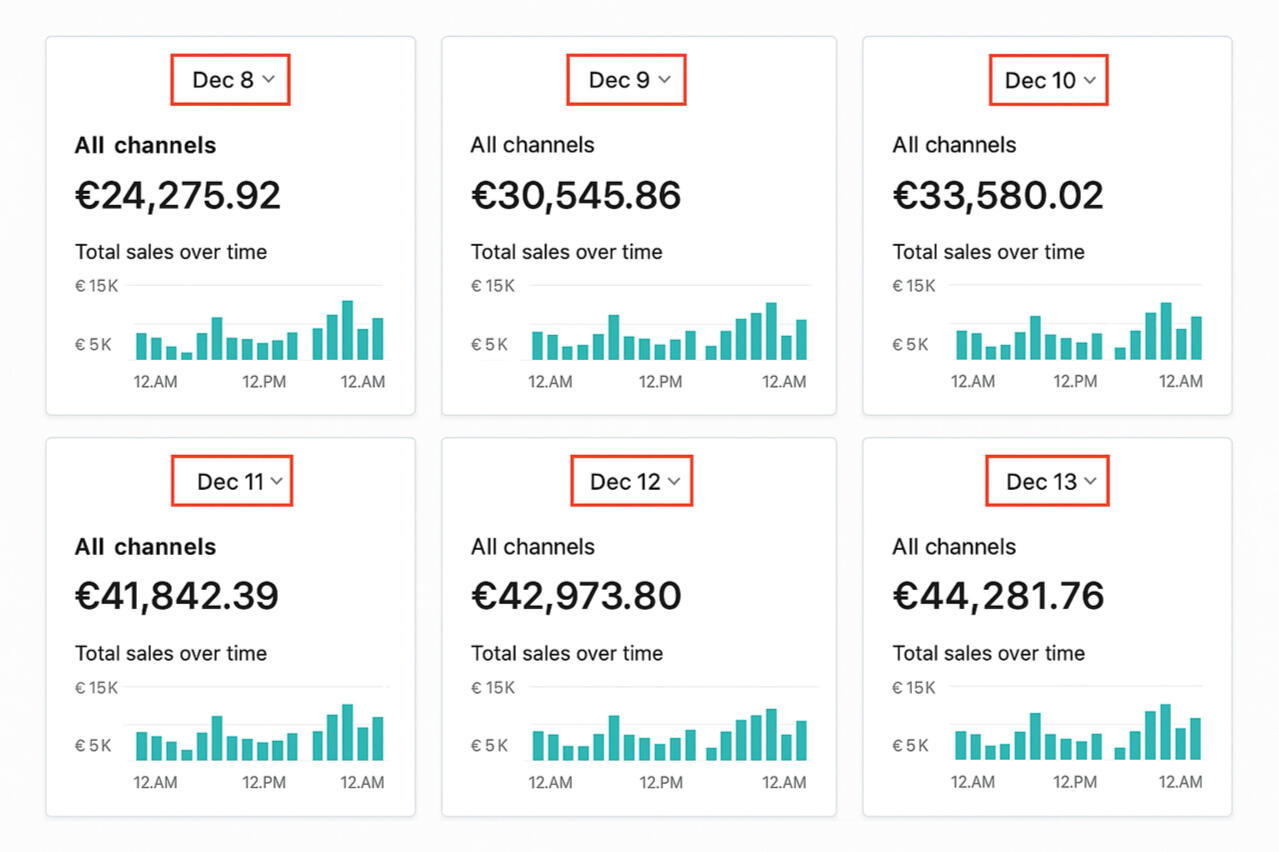
Task: Expand the Dec 9 date selector
Action: pos(628,80)
